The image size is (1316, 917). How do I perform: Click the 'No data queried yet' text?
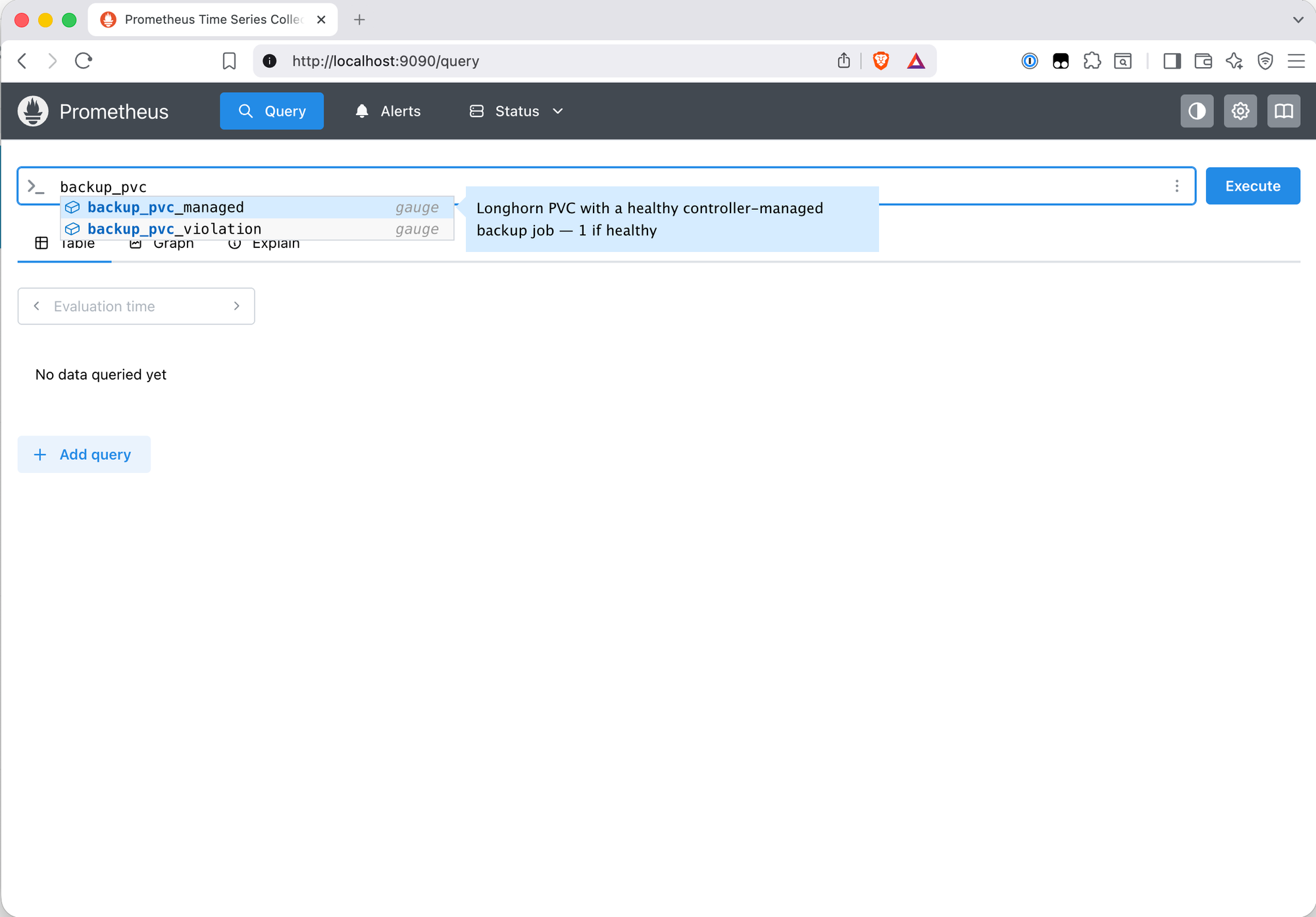pos(101,374)
